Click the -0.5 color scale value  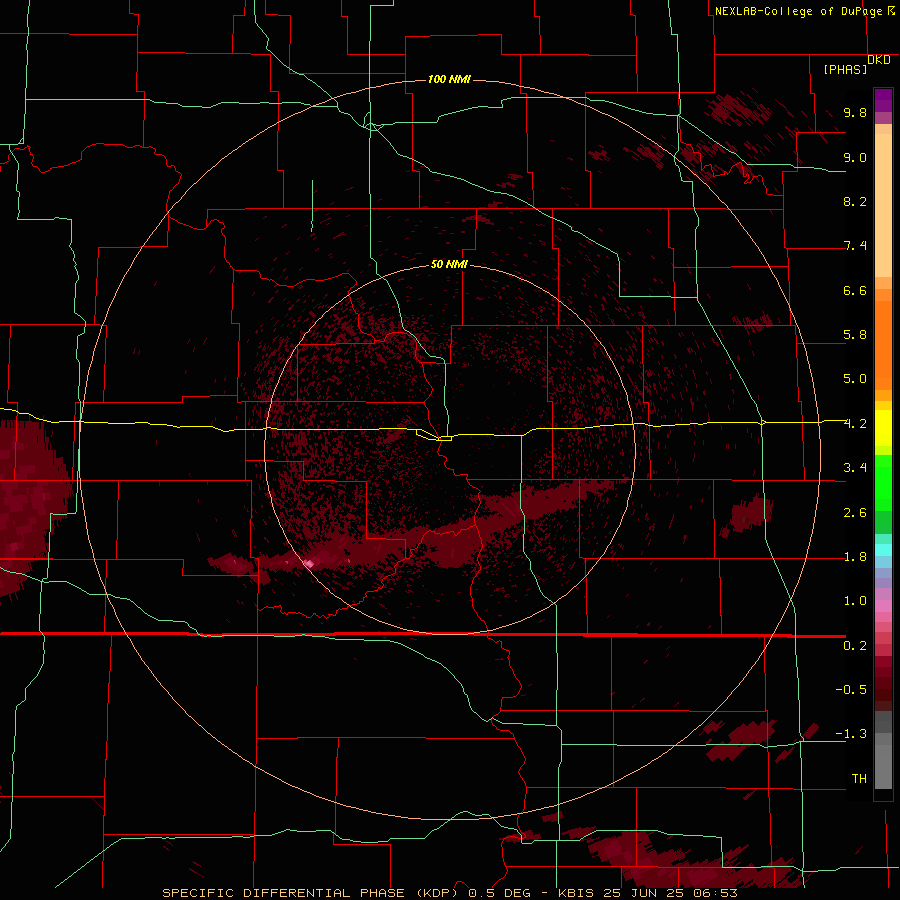851,690
